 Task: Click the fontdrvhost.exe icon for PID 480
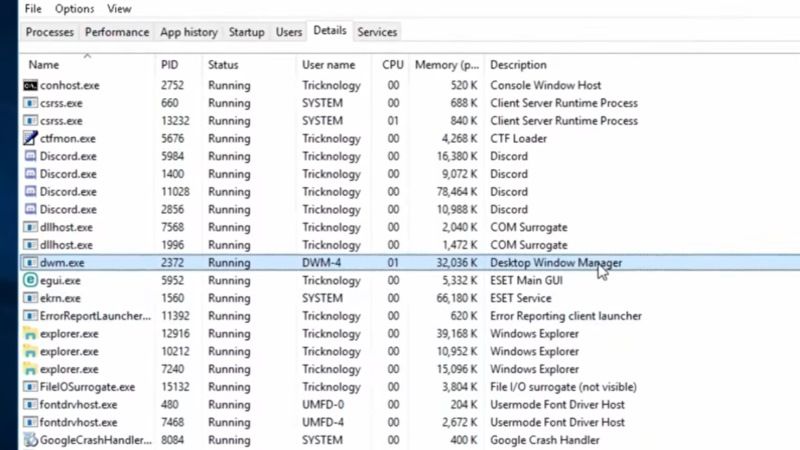click(x=30, y=405)
